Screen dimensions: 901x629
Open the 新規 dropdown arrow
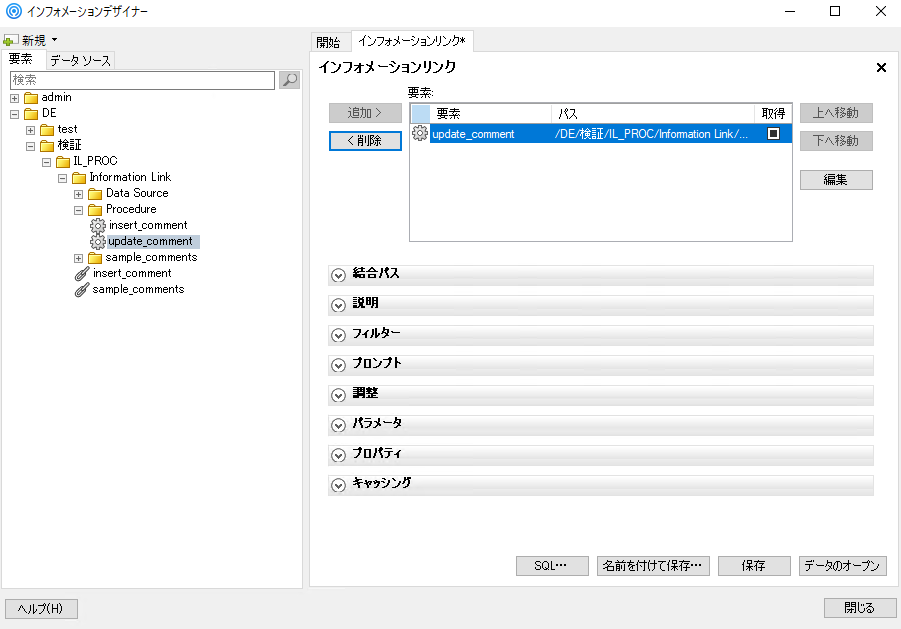pos(55,40)
